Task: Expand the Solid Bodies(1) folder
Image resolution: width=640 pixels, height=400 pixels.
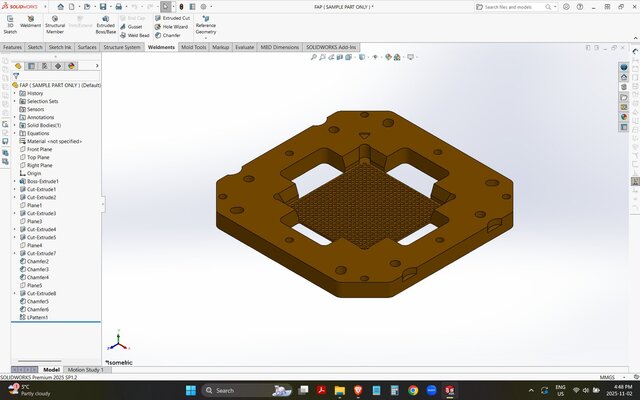Action: click(14, 125)
